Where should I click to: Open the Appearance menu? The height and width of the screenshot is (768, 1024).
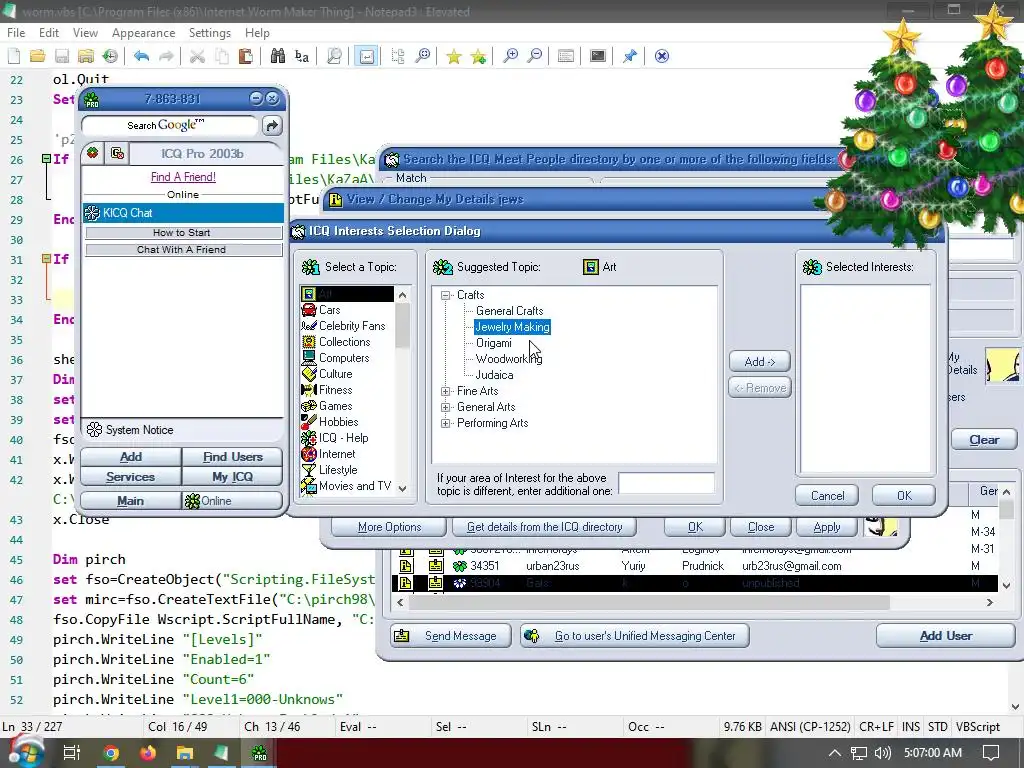(143, 33)
